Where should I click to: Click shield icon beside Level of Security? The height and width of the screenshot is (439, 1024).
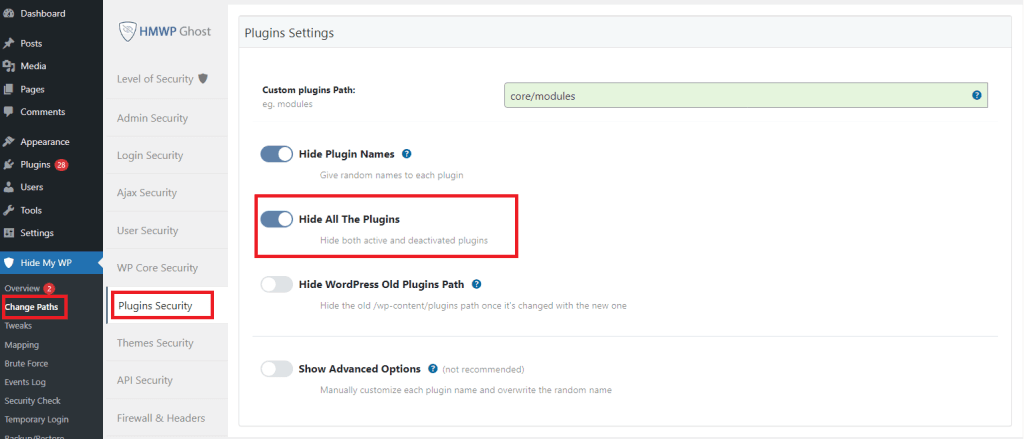[203, 79]
